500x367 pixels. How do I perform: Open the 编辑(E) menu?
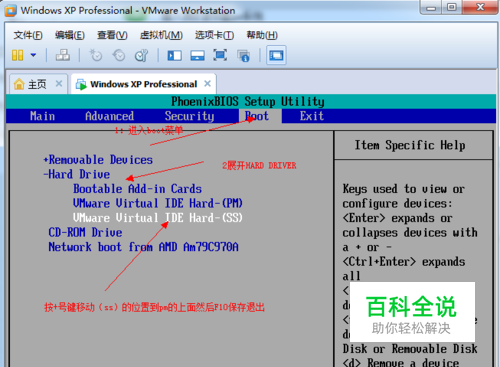tap(70, 35)
